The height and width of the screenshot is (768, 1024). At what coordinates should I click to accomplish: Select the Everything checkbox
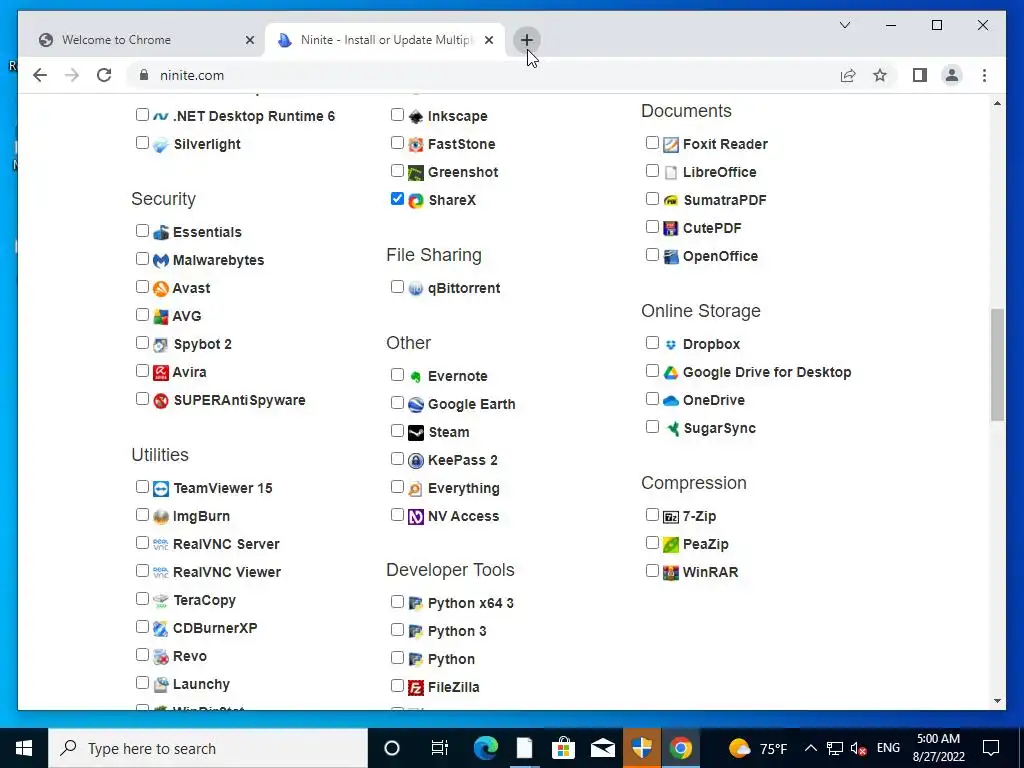point(397,487)
